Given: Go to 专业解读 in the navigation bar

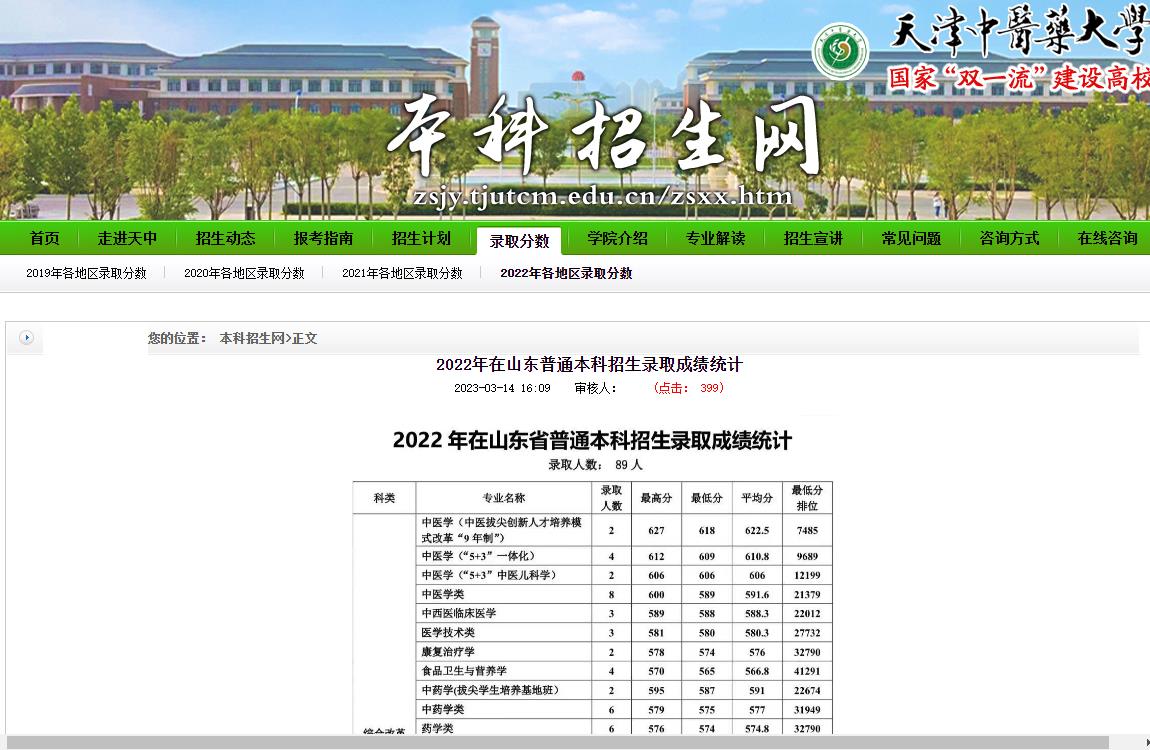Looking at the screenshot, I should 715,238.
